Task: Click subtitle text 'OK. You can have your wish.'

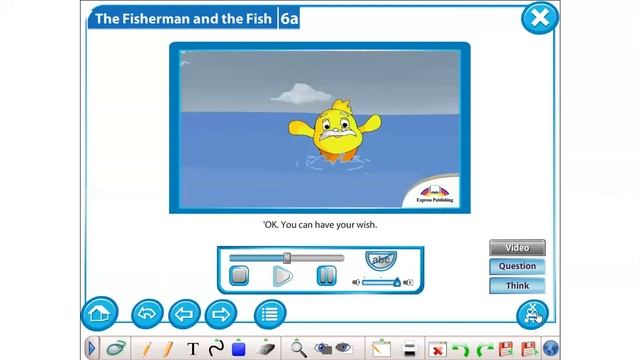Action: tap(320, 225)
